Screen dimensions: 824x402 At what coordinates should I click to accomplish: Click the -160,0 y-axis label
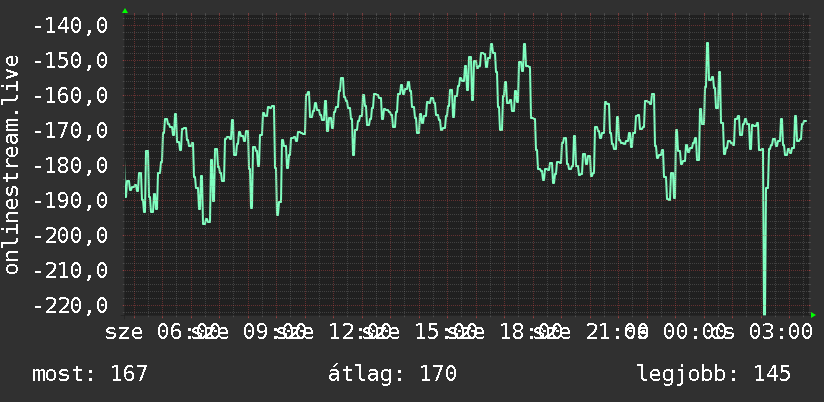[70, 96]
